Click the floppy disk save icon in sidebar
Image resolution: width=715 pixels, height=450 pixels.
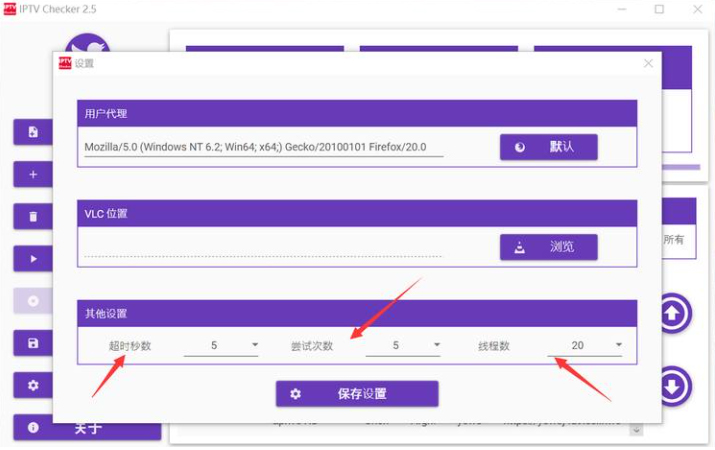(33, 343)
